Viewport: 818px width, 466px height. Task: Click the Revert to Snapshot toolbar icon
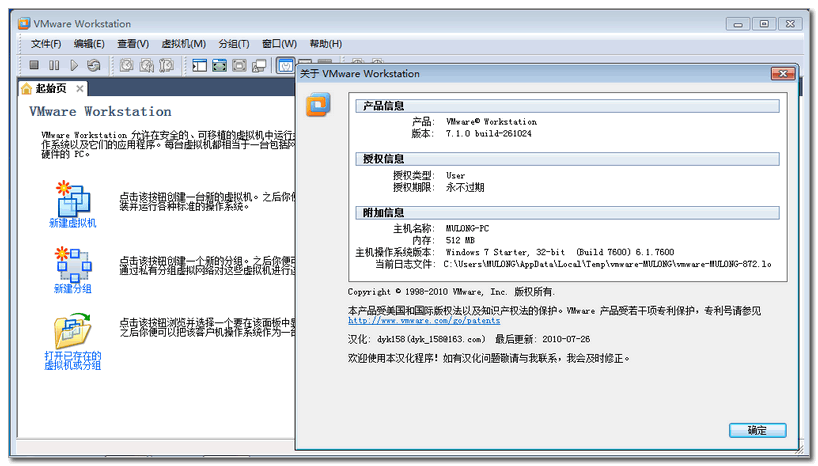click(147, 65)
